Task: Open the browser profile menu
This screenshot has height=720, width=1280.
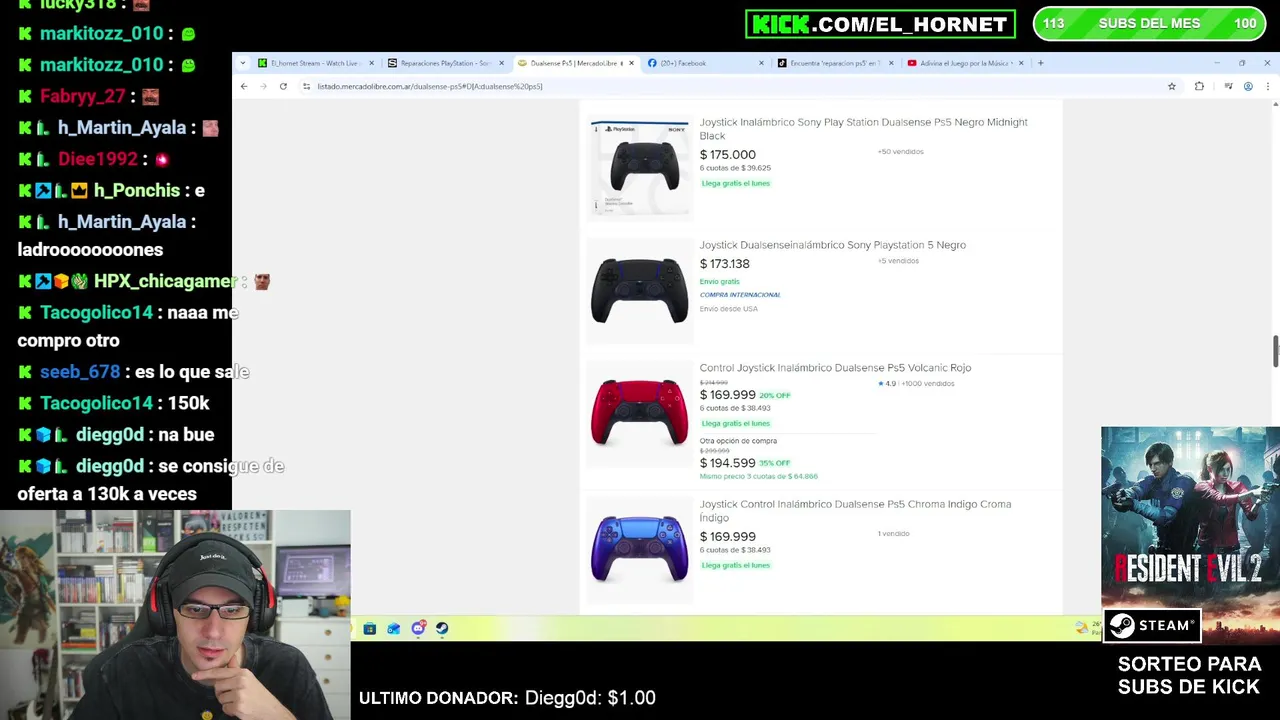Action: click(x=1248, y=86)
